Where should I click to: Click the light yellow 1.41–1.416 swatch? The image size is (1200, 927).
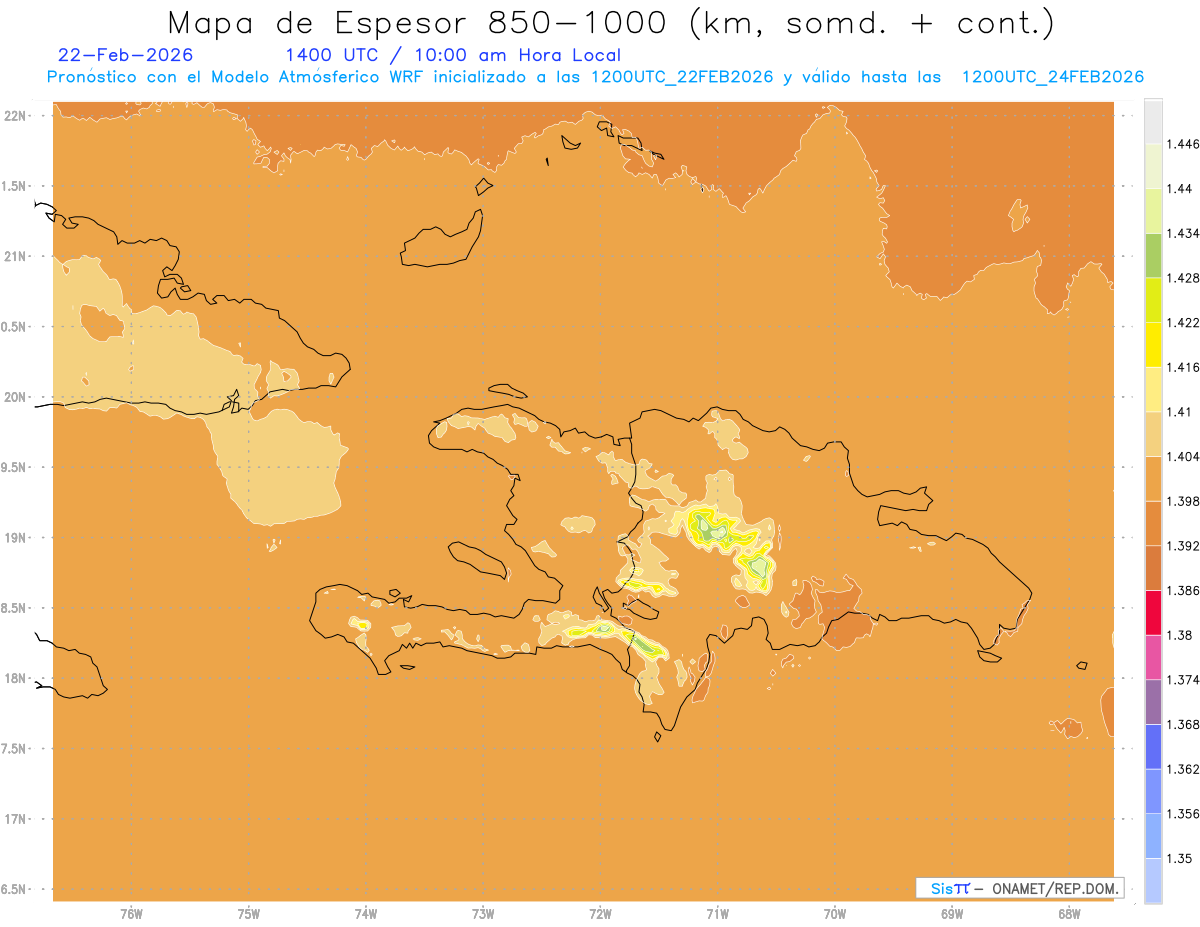[x=1153, y=389]
